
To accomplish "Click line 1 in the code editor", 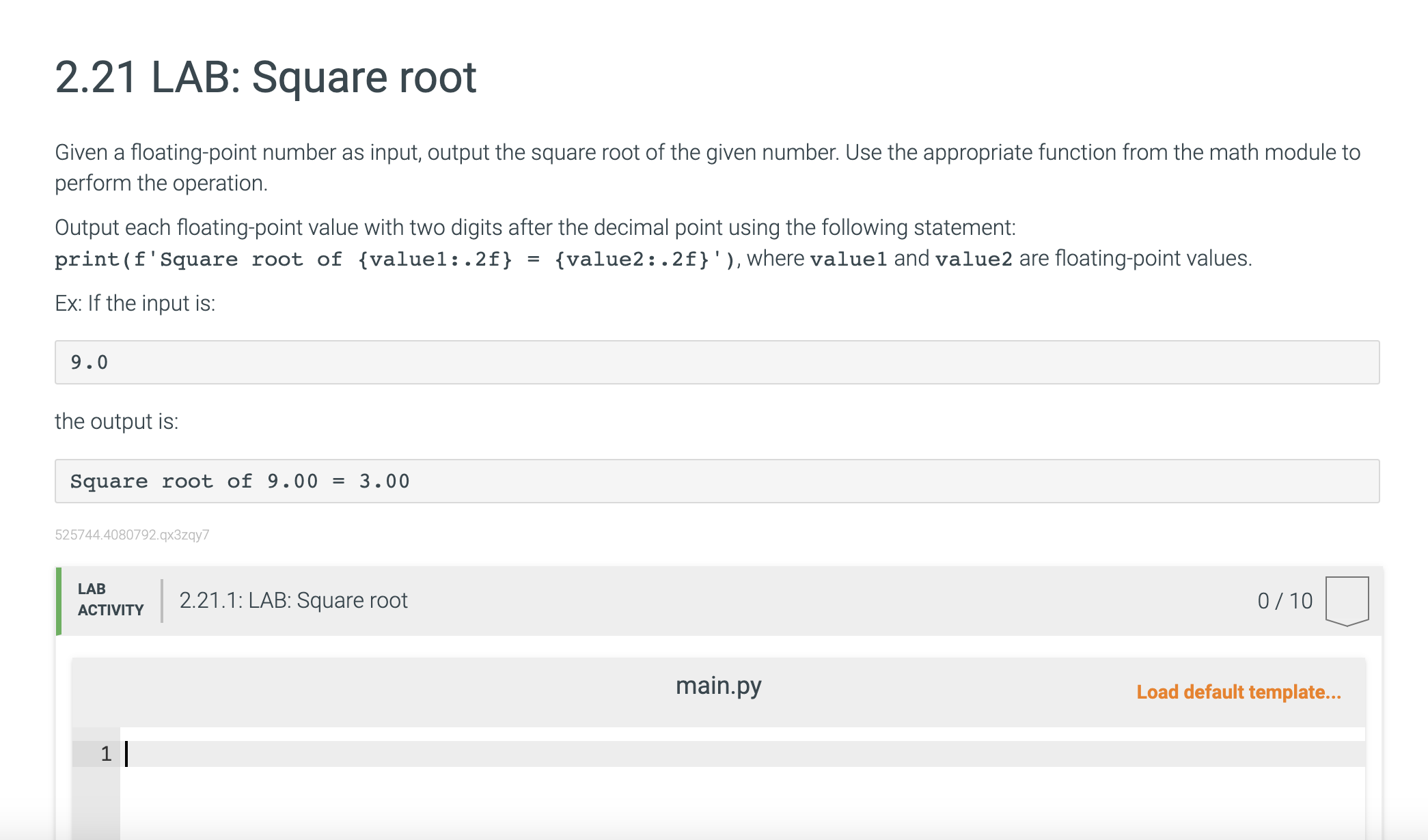I will pyautogui.click(x=683, y=754).
